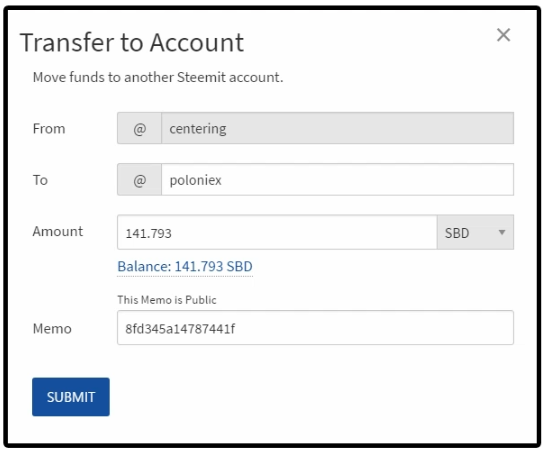This screenshot has height=451, width=544.
Task: Click the Amount label
Action: pyautogui.click(x=58, y=231)
